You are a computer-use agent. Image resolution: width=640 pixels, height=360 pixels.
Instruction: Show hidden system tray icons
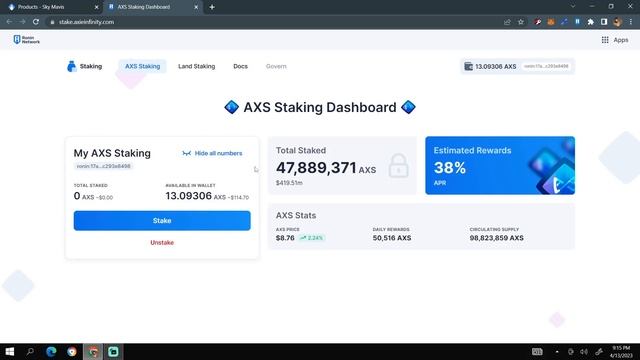click(557, 352)
